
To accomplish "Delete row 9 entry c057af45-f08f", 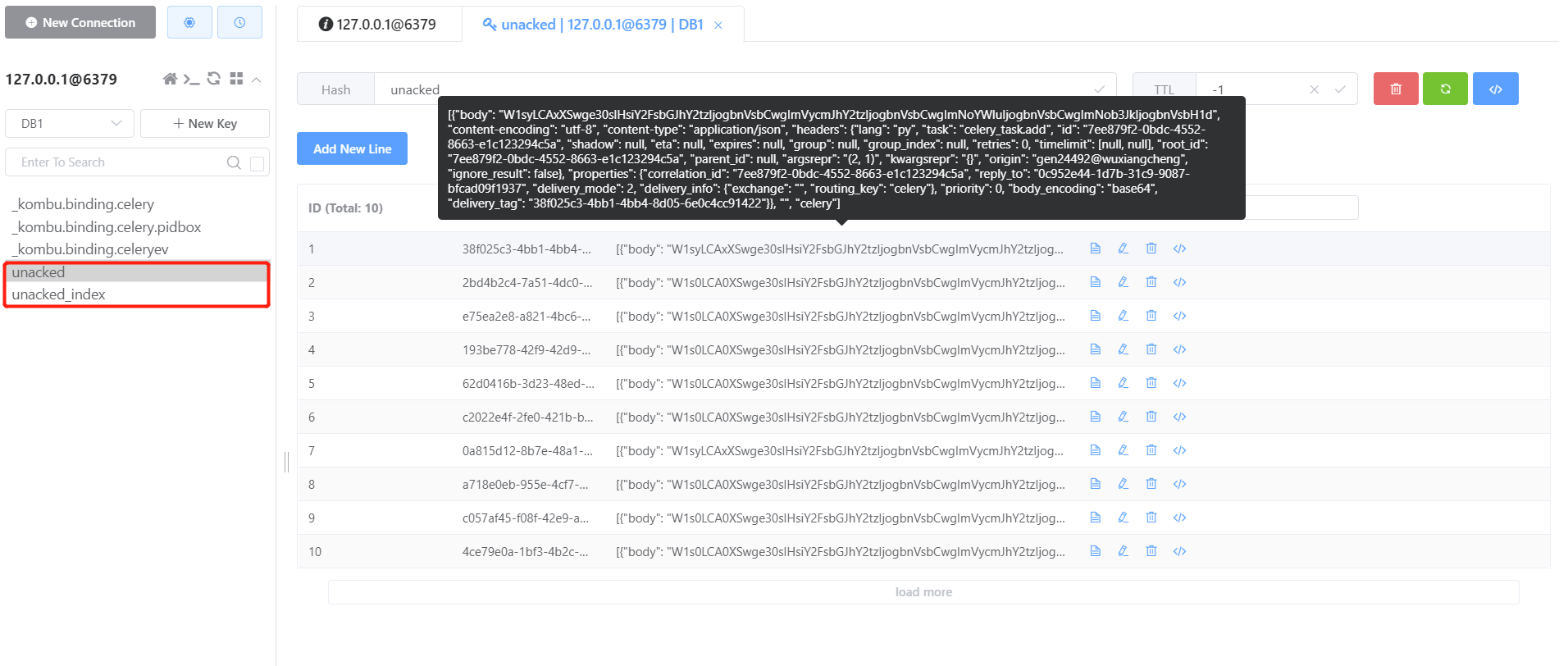I will 1151,518.
